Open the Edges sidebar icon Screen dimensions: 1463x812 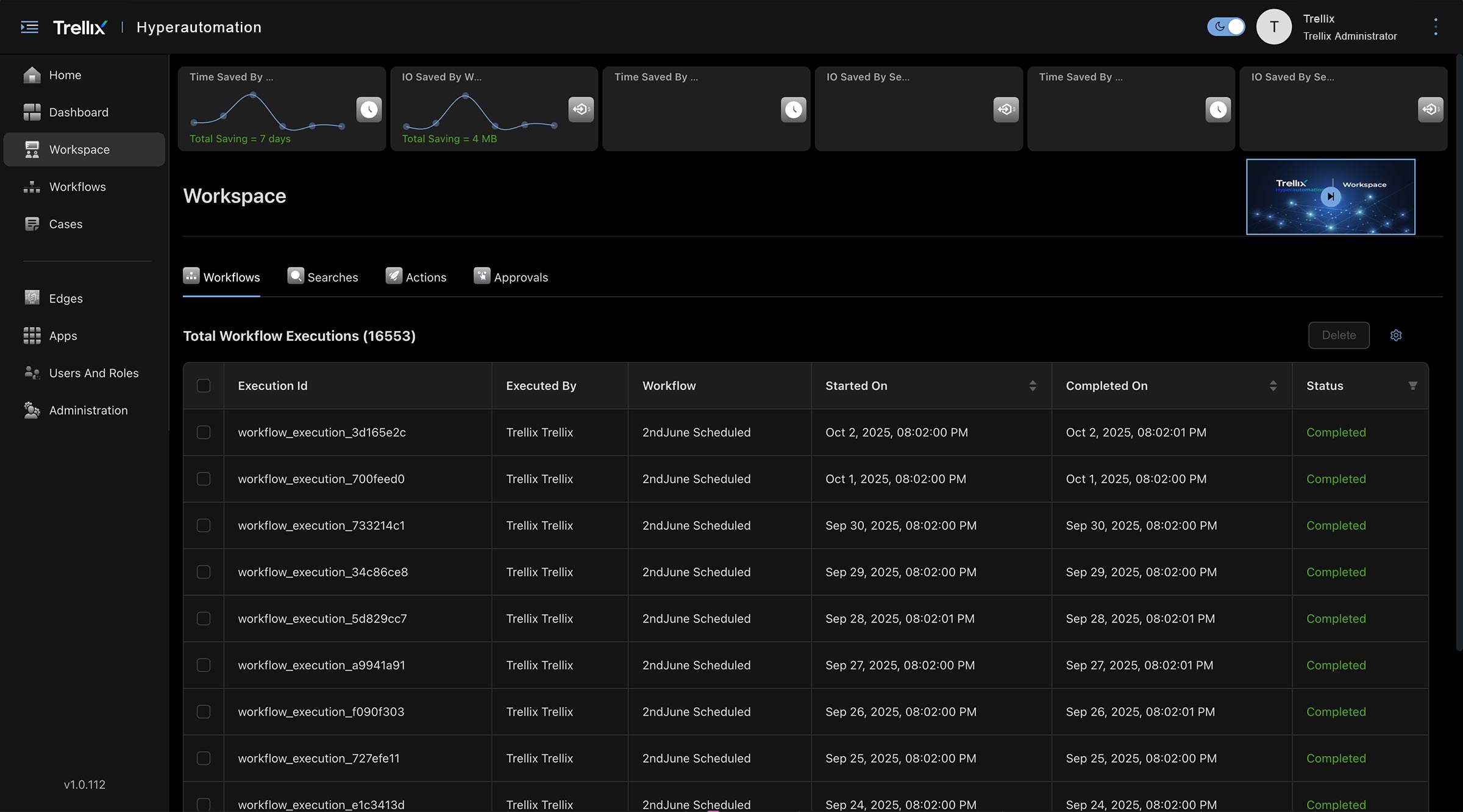coord(32,298)
